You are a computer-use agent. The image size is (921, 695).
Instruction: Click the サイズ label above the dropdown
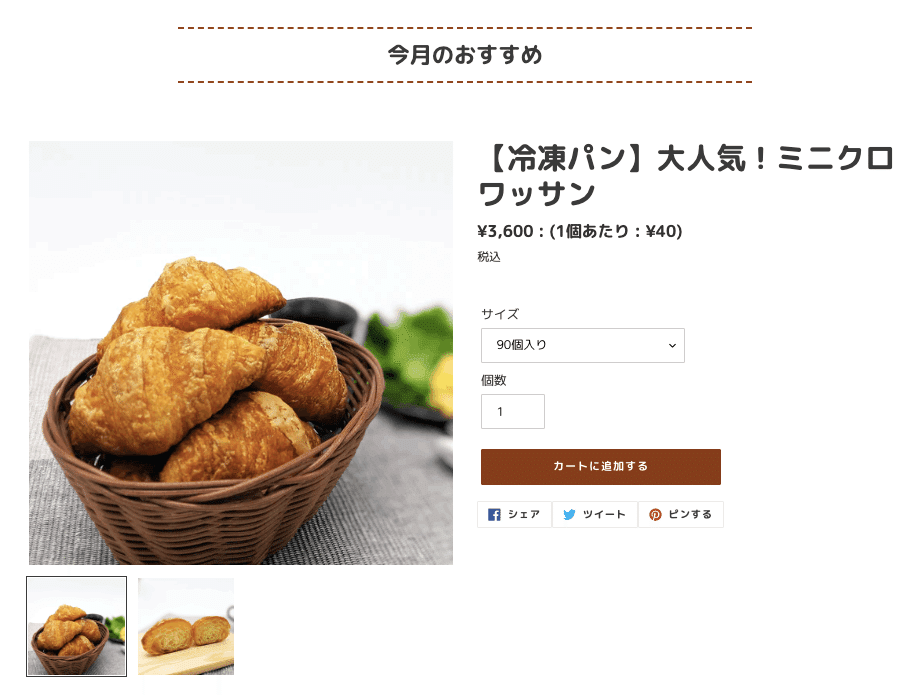click(500, 314)
